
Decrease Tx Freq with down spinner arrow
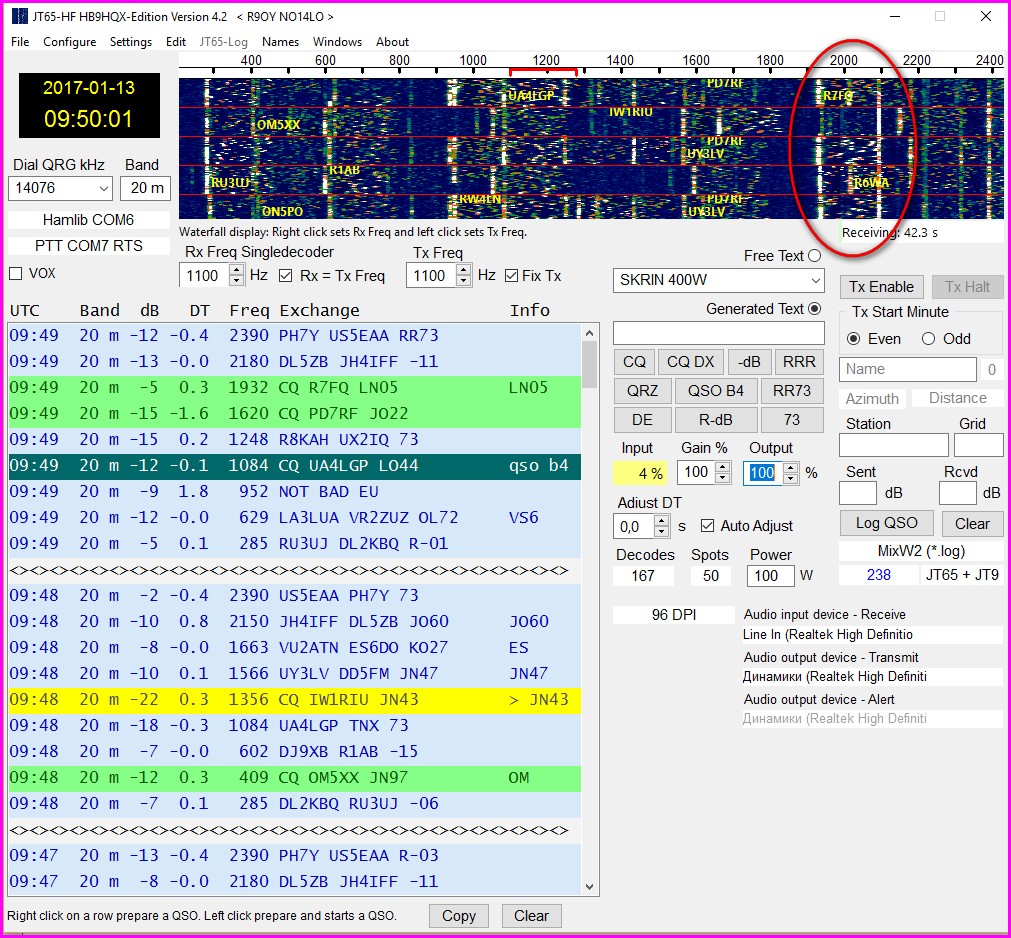pos(463,281)
